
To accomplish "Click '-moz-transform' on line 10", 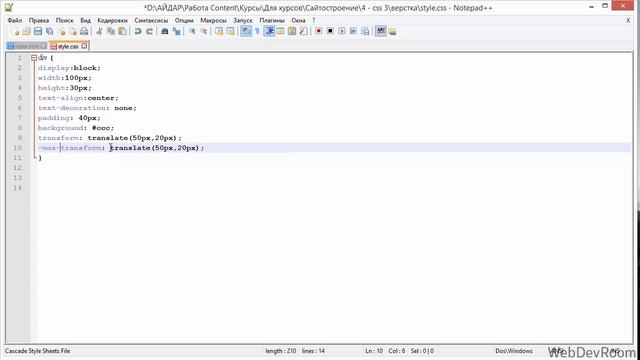I will 69,148.
